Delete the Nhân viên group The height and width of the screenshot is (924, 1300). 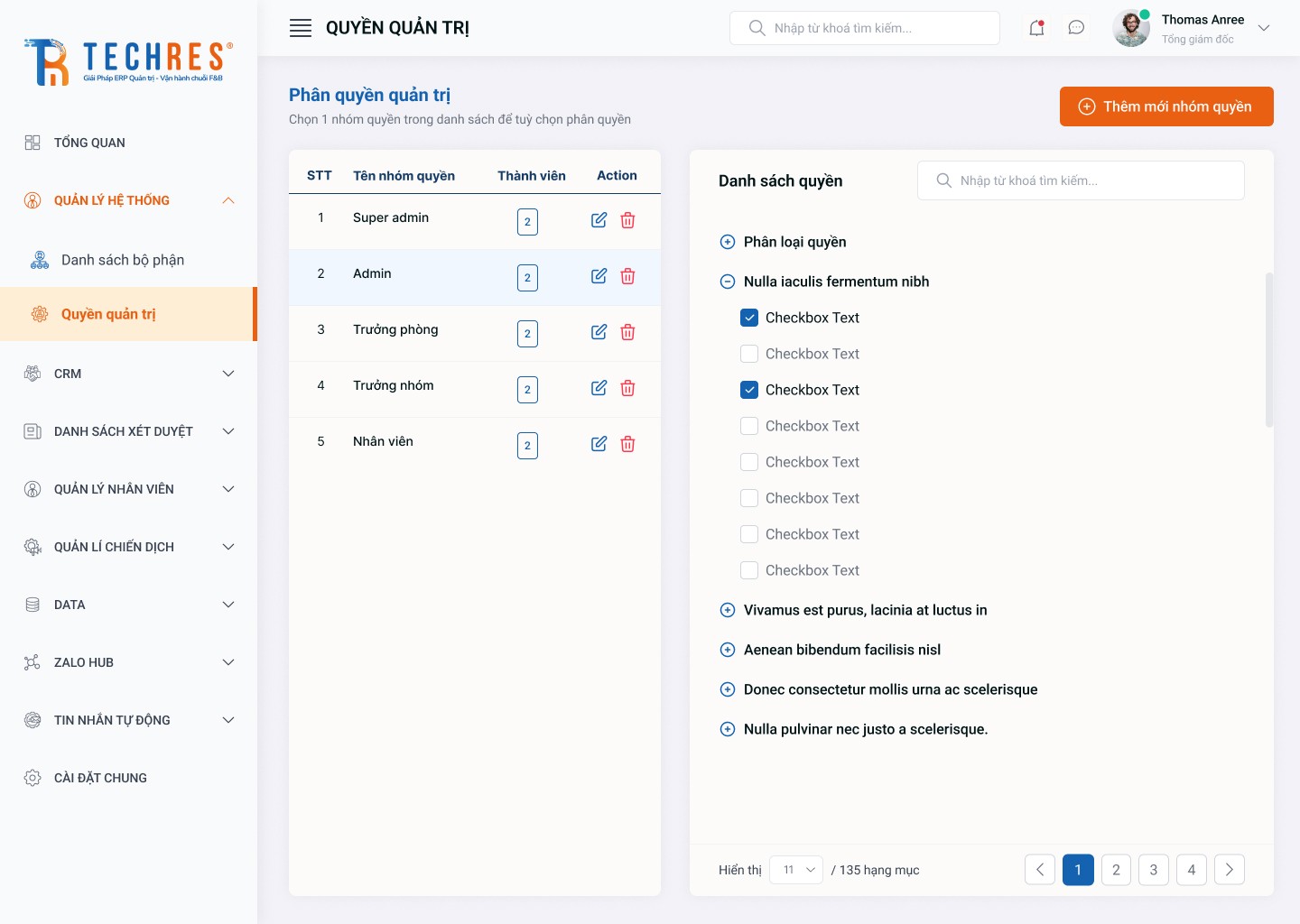tap(627, 444)
